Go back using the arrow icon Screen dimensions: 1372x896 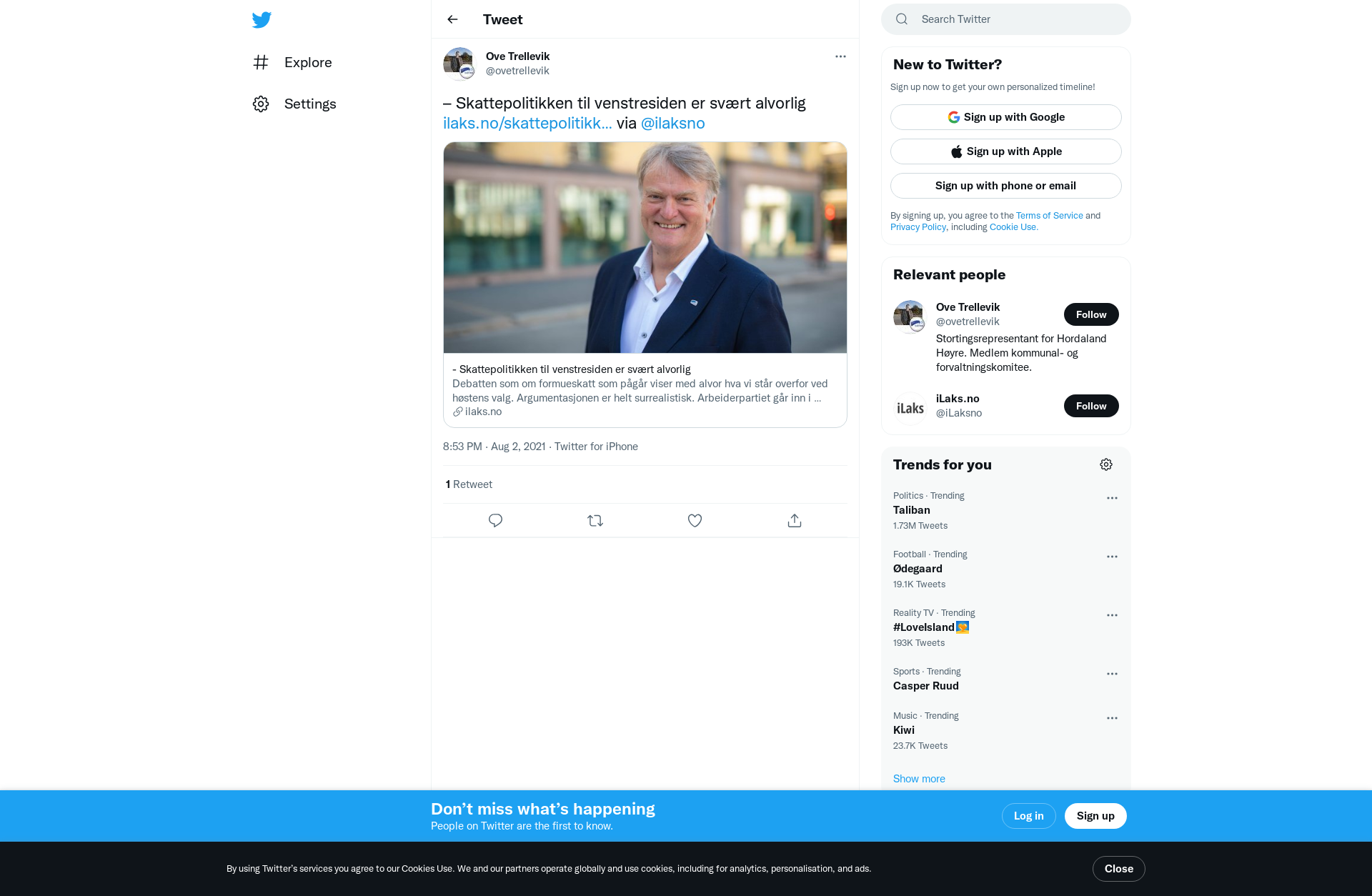[452, 19]
